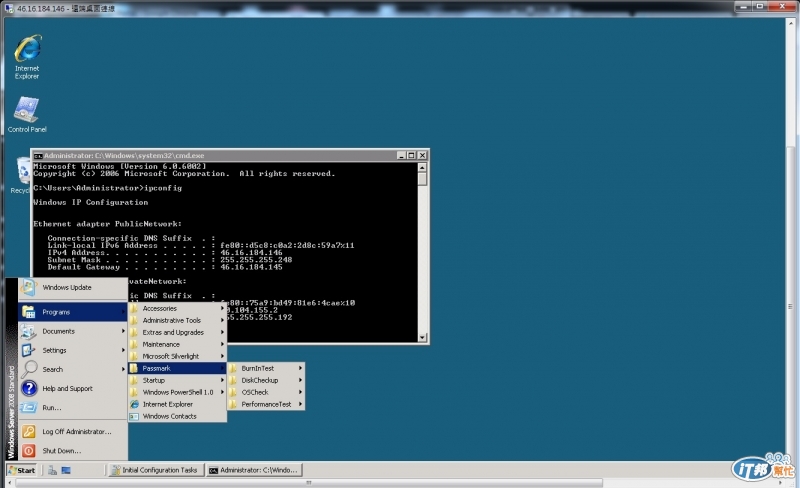Click the cmd window down scroll arrow
This screenshot has width=800, height=488.
[422, 337]
